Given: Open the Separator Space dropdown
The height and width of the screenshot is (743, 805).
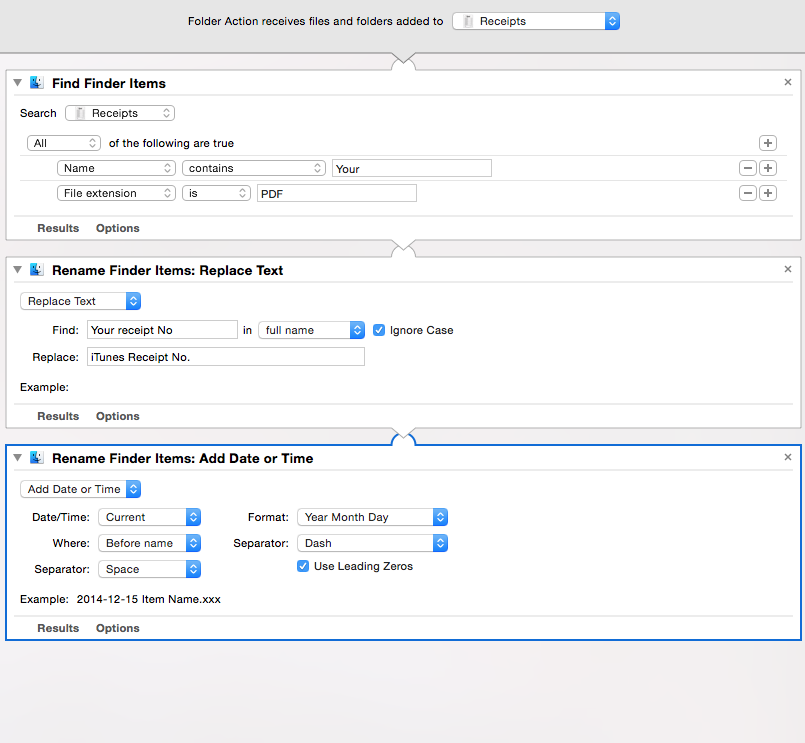Looking at the screenshot, I should point(149,569).
